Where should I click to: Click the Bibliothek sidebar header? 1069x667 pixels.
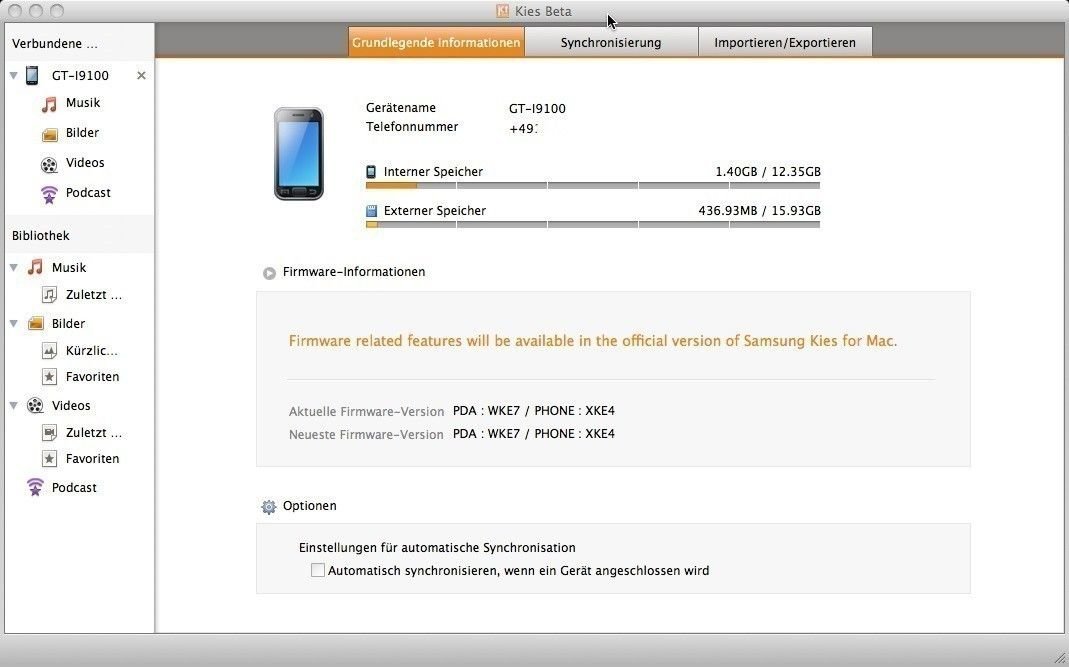point(41,235)
